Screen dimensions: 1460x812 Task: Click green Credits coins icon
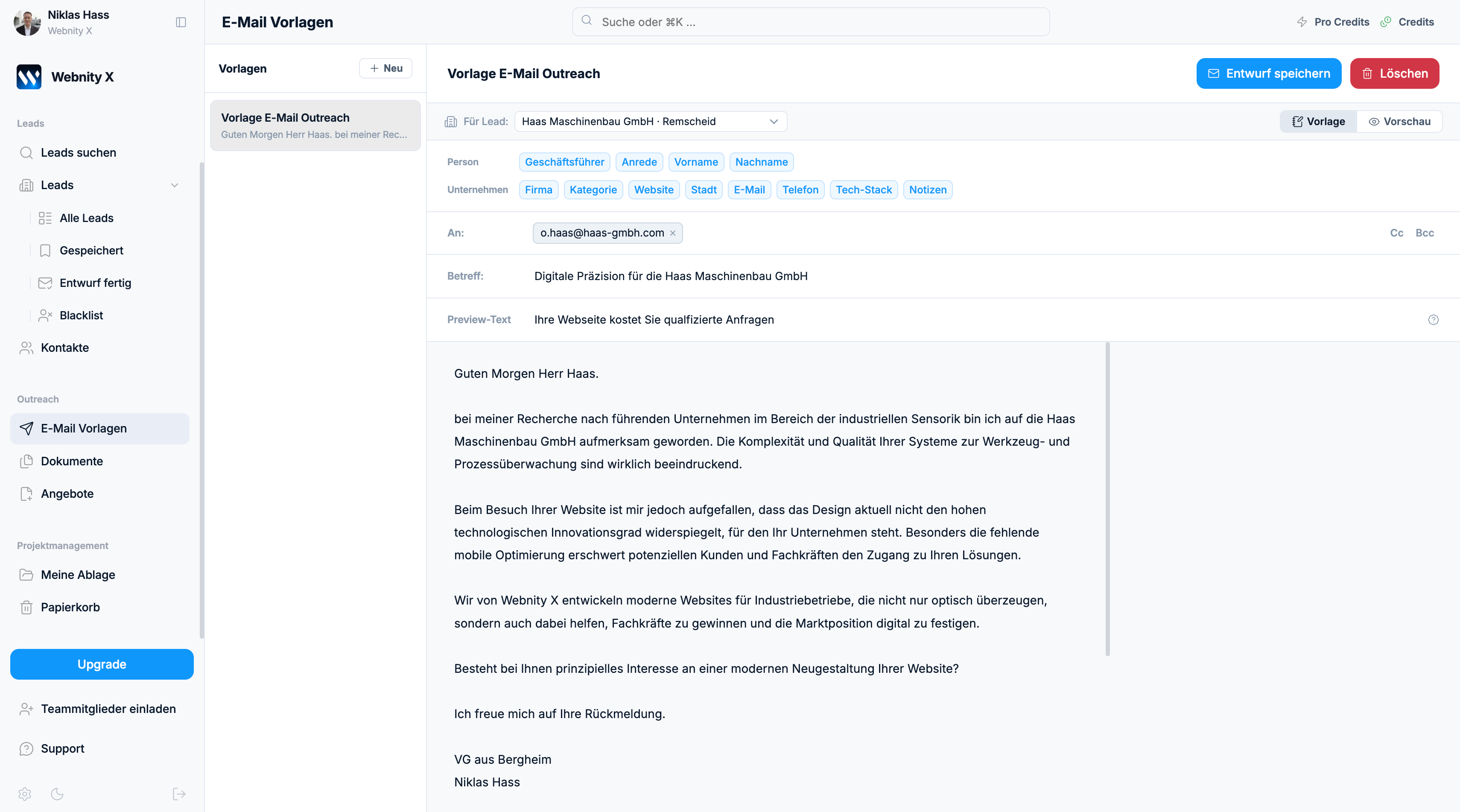pos(1386,22)
